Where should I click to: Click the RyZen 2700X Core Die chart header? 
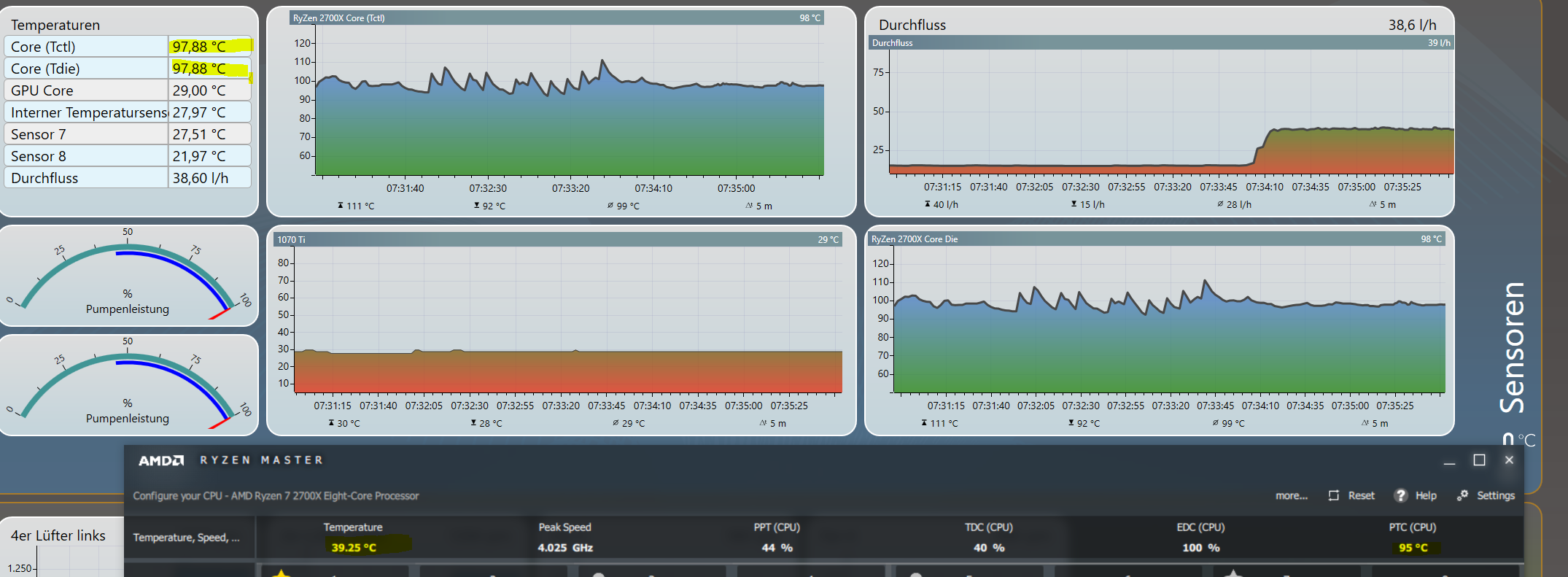click(1156, 239)
